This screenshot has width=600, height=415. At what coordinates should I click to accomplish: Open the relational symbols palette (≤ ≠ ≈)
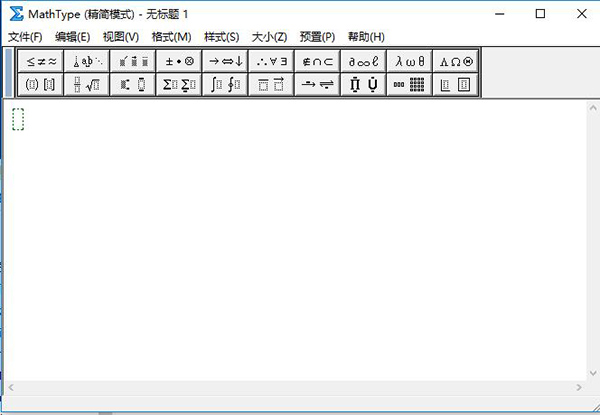point(41,61)
